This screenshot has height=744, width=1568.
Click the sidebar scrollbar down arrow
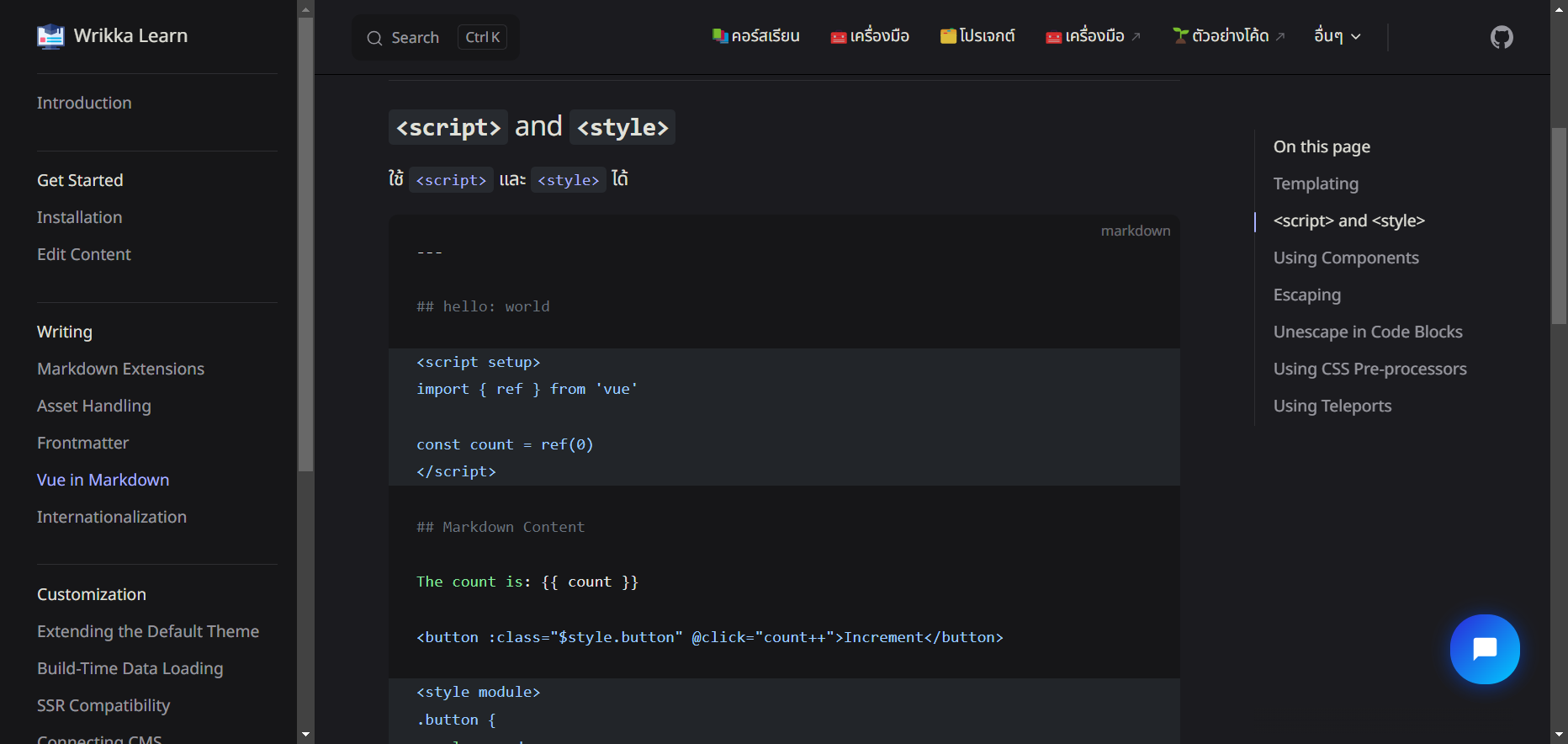(x=305, y=735)
